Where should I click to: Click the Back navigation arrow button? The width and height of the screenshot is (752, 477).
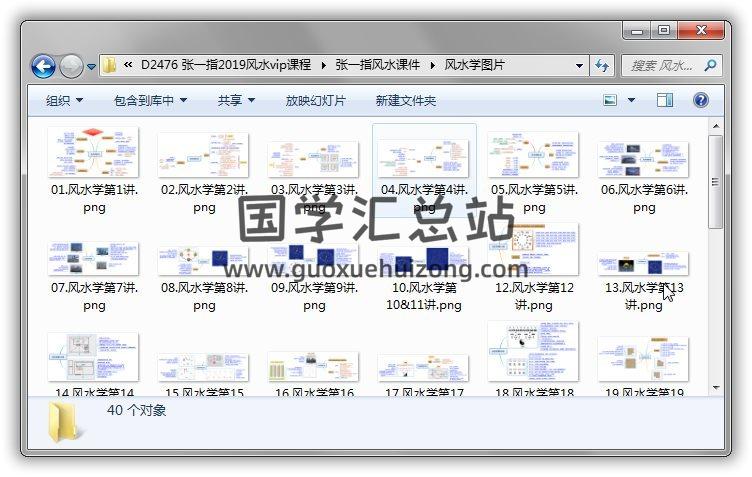[x=43, y=67]
